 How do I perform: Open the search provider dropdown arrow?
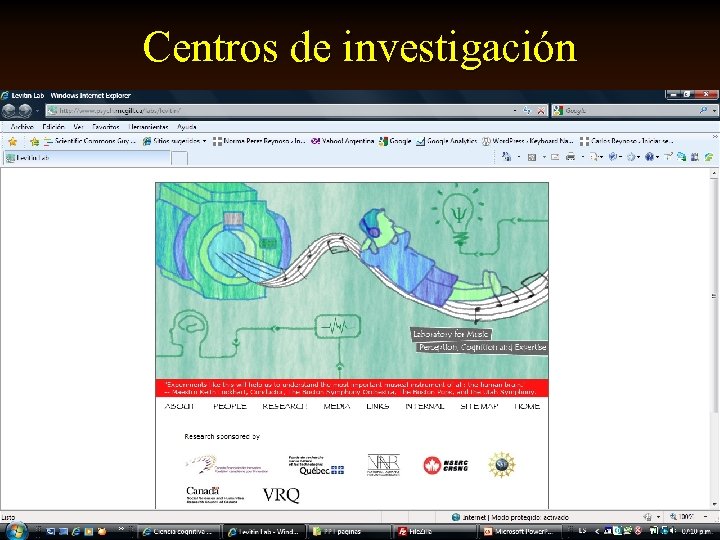[x=714, y=111]
